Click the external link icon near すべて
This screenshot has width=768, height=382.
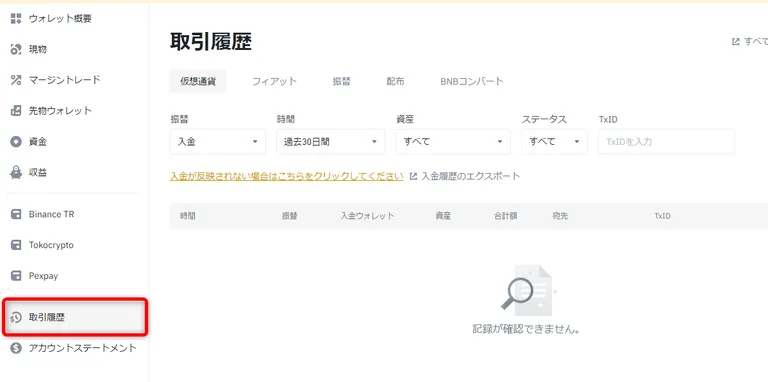(x=735, y=42)
